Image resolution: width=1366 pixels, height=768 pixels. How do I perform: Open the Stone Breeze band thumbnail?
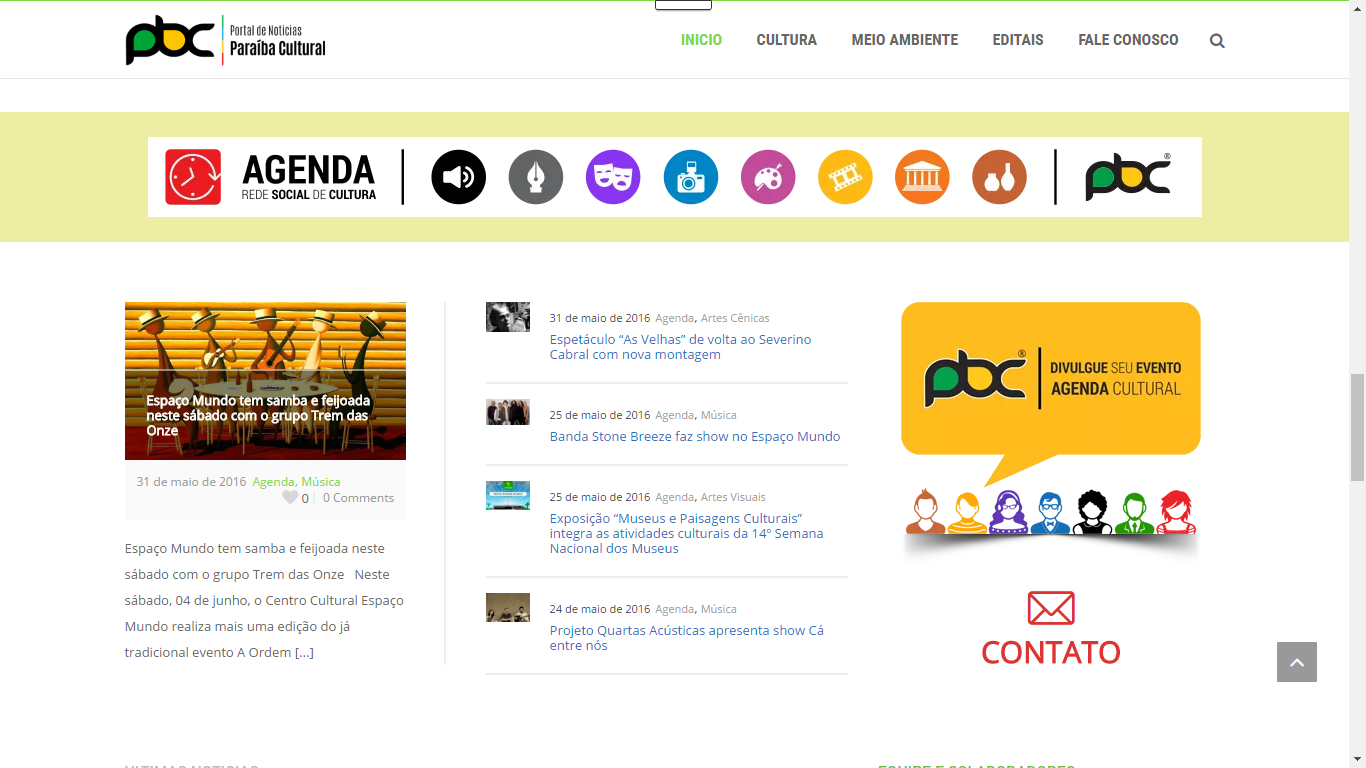coord(508,412)
